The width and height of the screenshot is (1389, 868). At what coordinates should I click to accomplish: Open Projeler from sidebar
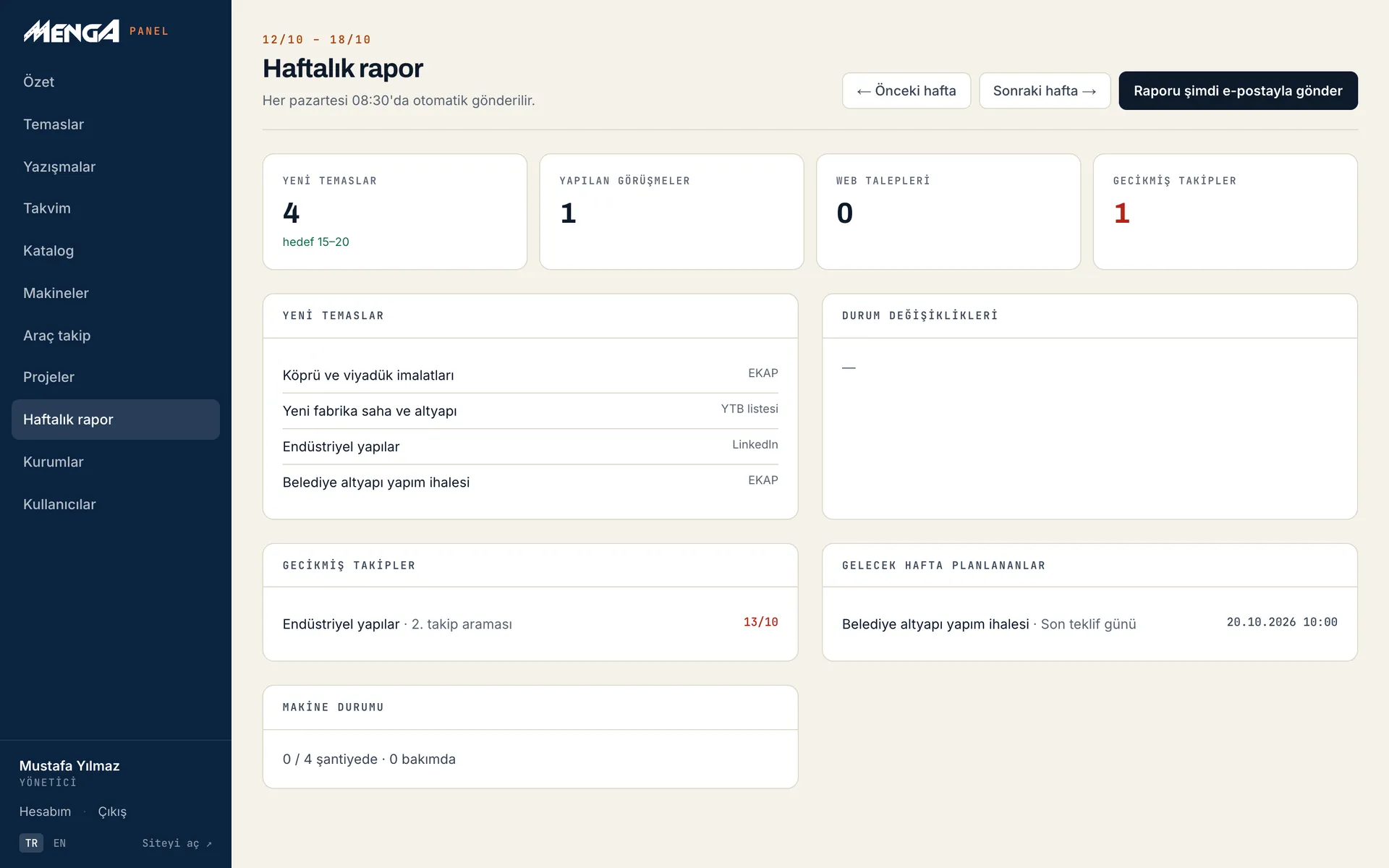tap(116, 377)
